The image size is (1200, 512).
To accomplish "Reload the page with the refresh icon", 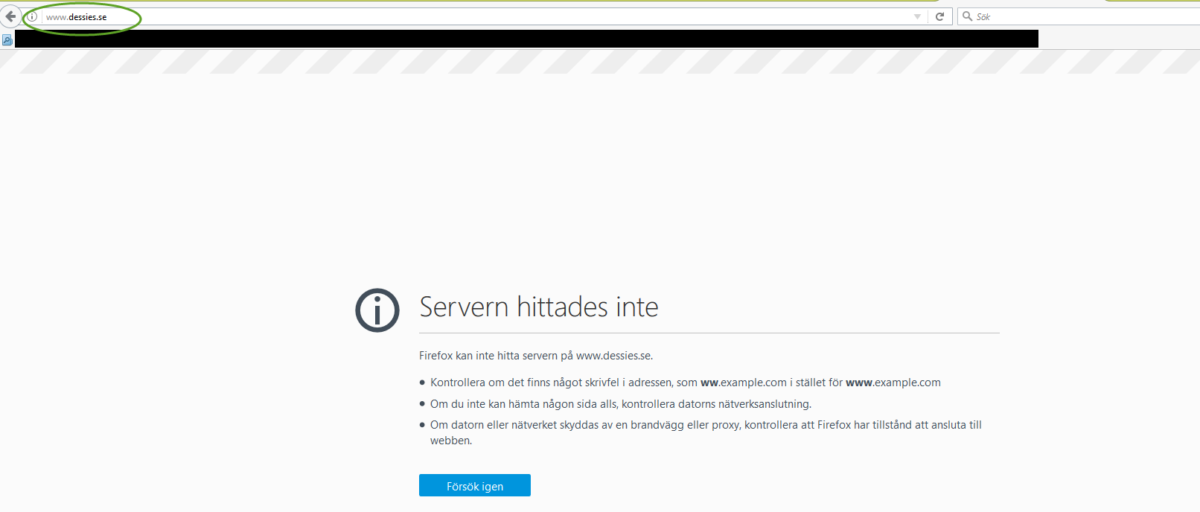I will pos(940,17).
